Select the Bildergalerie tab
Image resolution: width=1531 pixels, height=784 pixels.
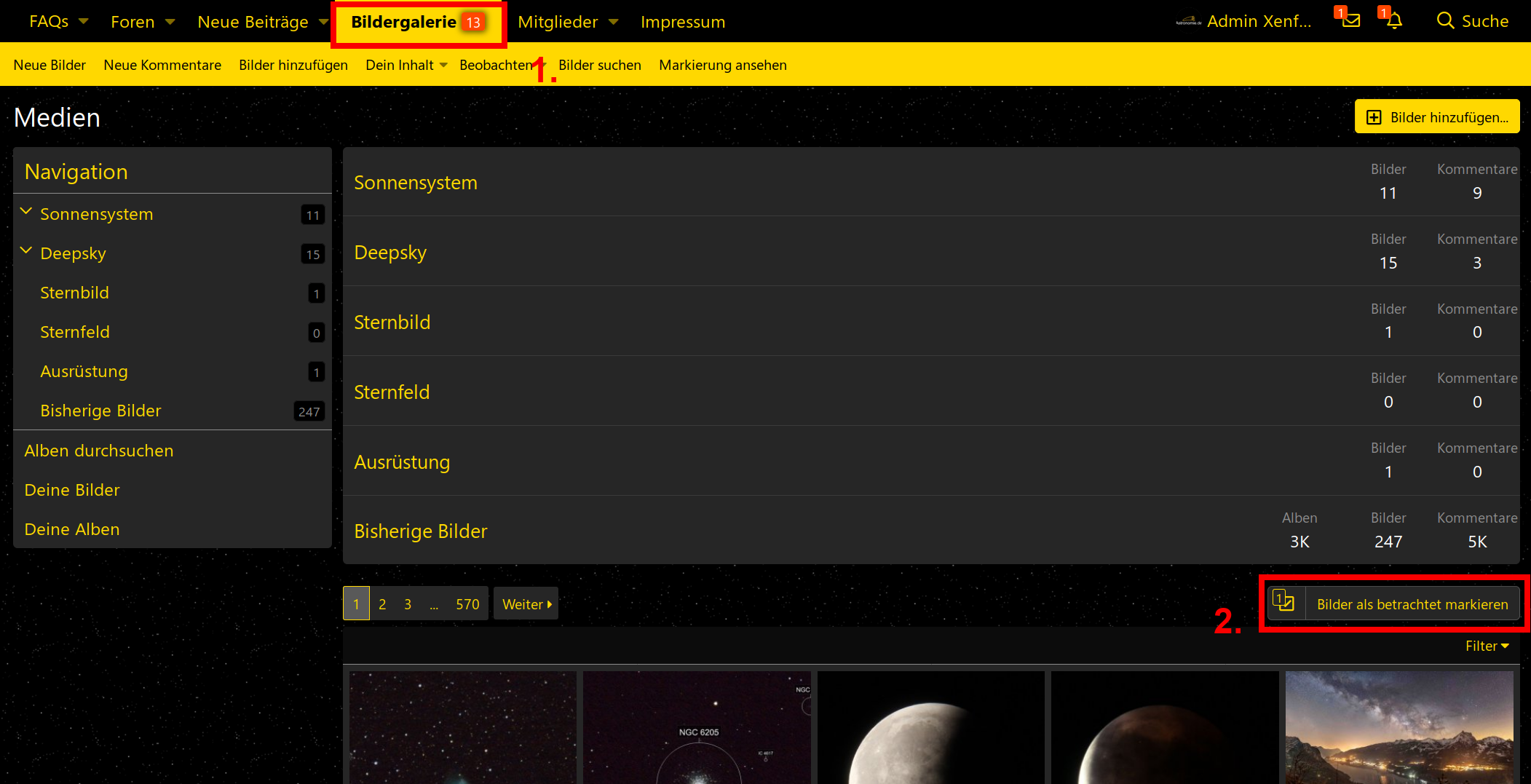[417, 22]
